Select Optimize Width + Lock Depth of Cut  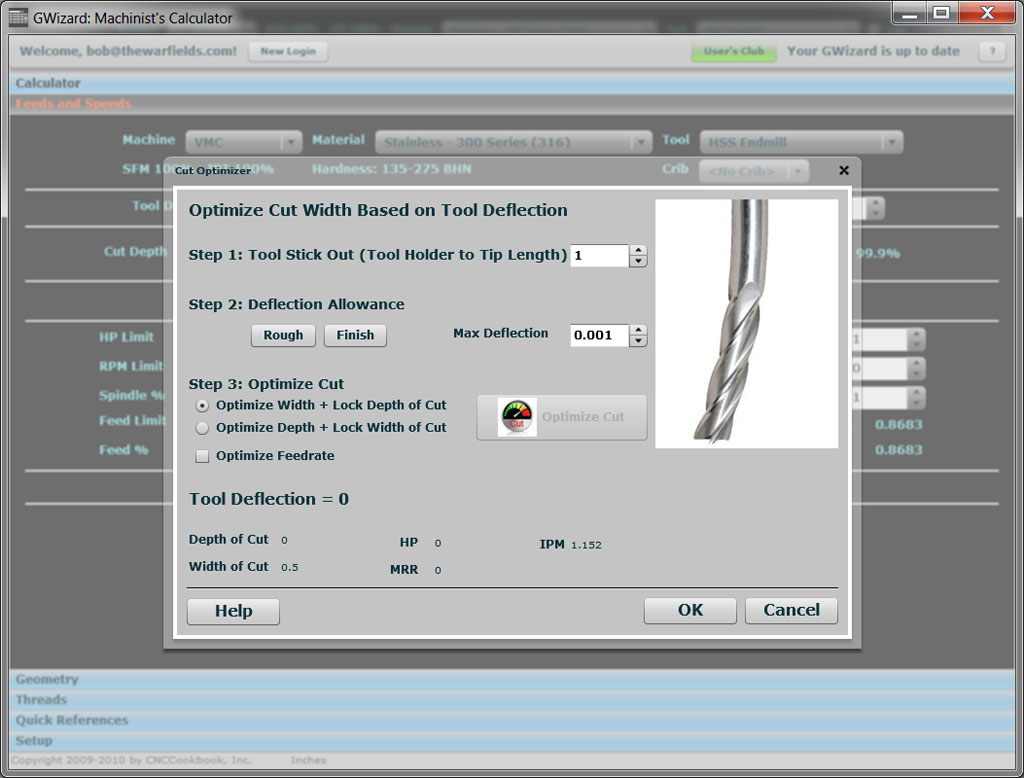(x=202, y=405)
